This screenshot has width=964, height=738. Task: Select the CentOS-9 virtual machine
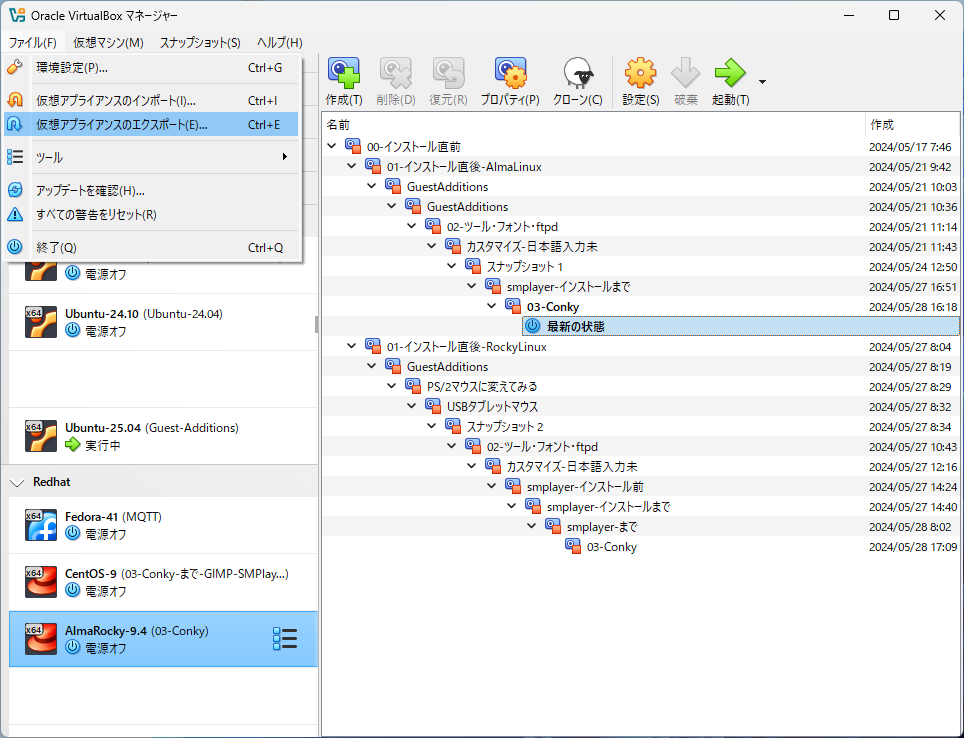[x=163, y=582]
